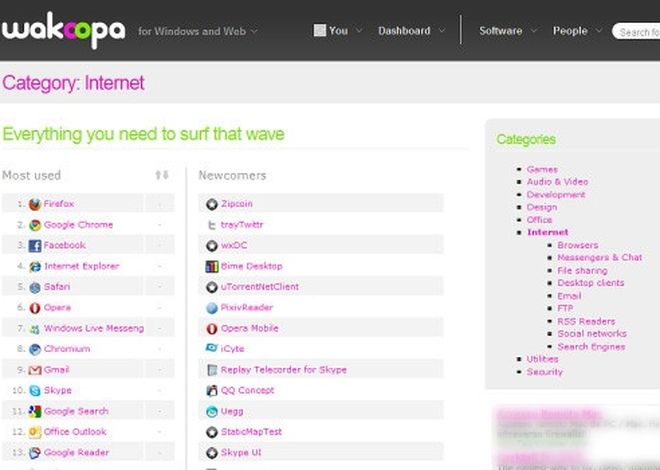Click the trayTwittr icon
Image resolution: width=660 pixels, height=470 pixels.
(x=212, y=225)
